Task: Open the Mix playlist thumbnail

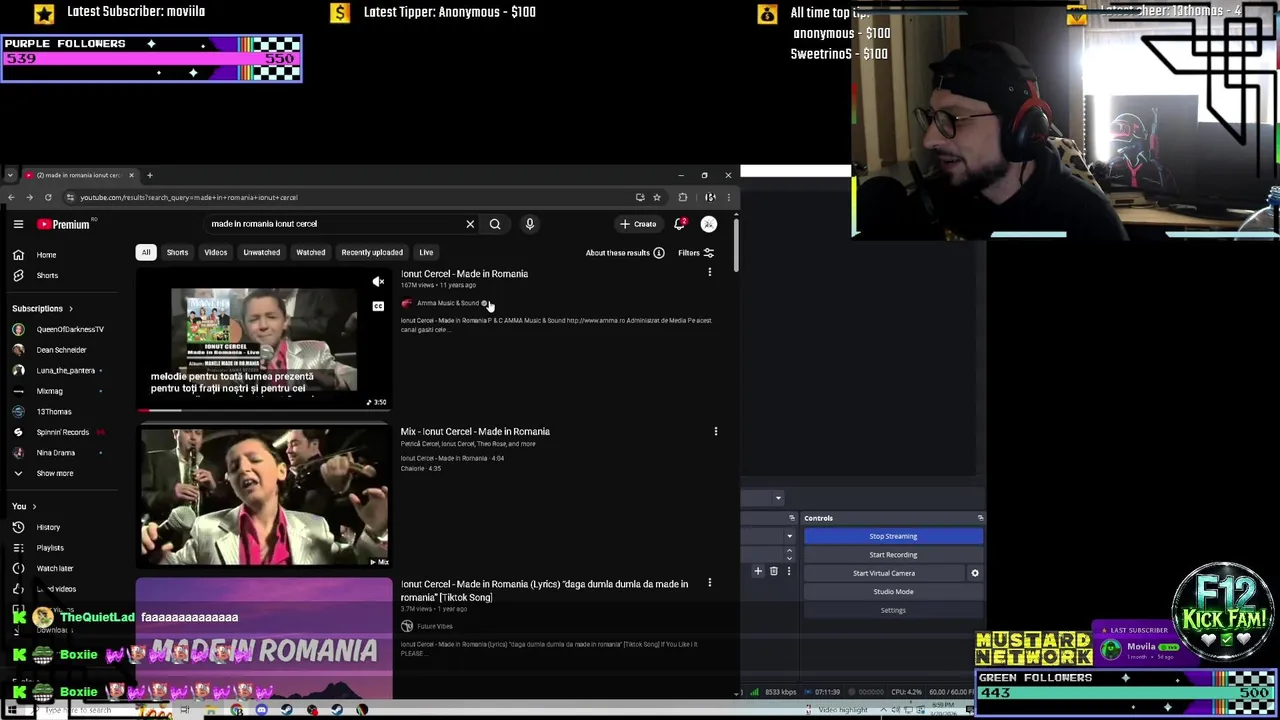Action: tap(264, 496)
